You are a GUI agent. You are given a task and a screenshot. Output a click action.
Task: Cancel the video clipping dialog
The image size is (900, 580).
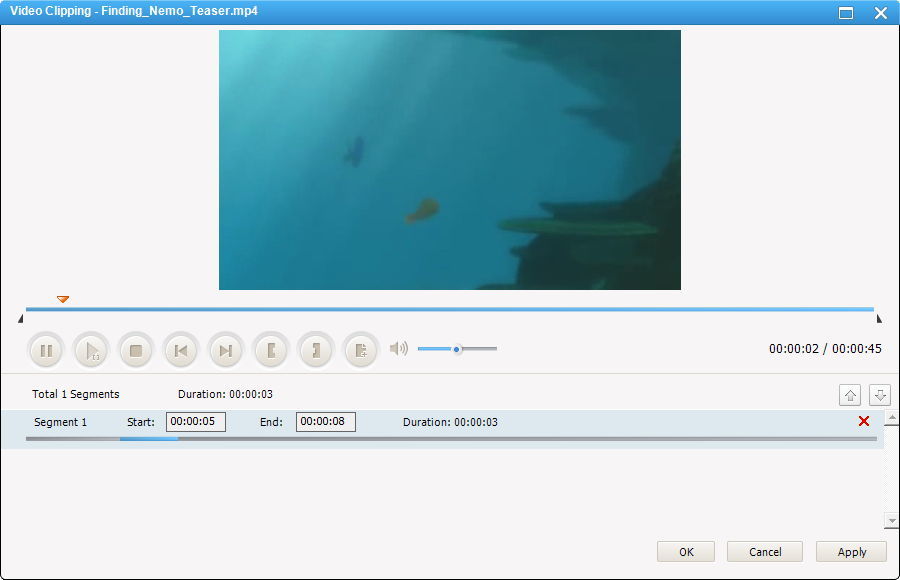pyautogui.click(x=764, y=551)
